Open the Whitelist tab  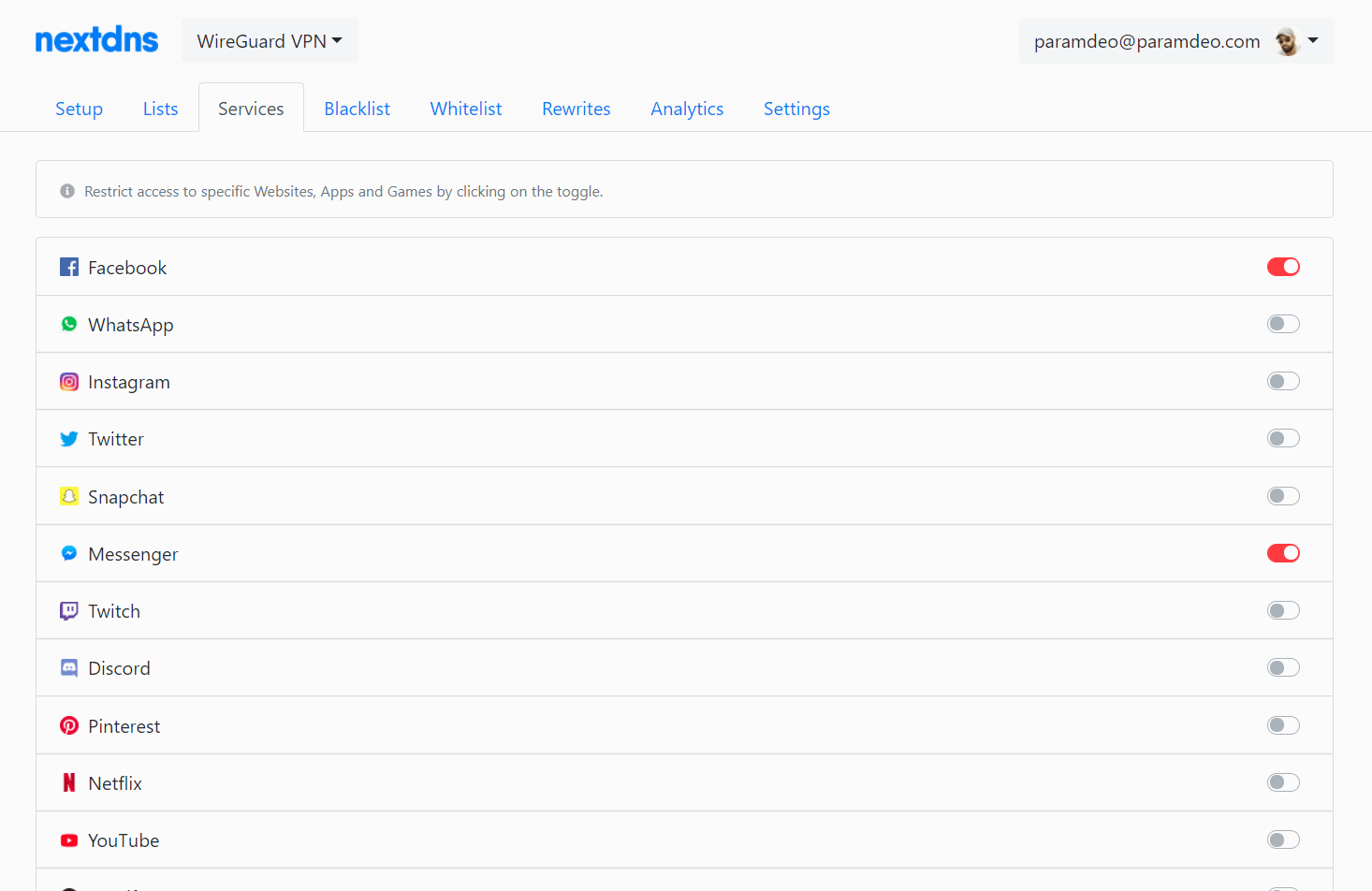pos(466,109)
